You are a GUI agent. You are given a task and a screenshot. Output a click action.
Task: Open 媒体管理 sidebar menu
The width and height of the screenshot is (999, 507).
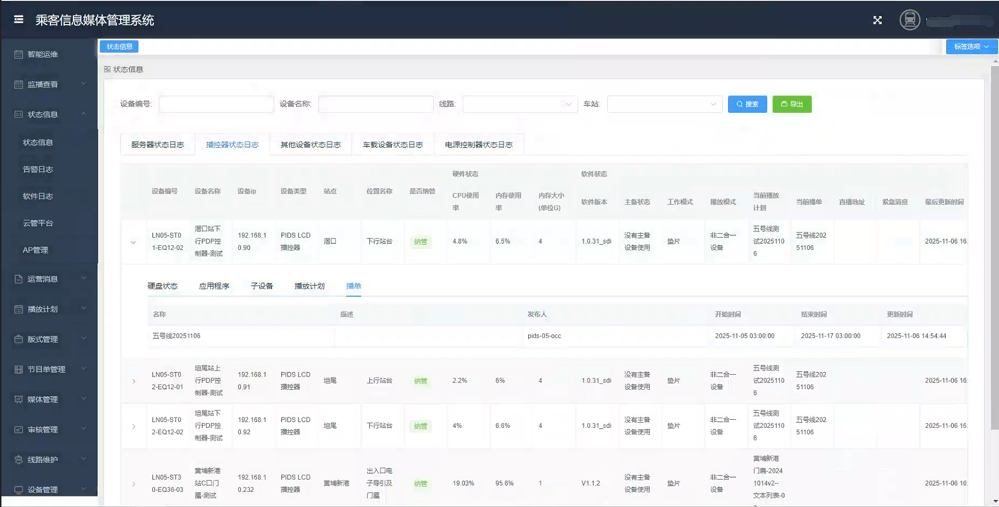point(42,399)
